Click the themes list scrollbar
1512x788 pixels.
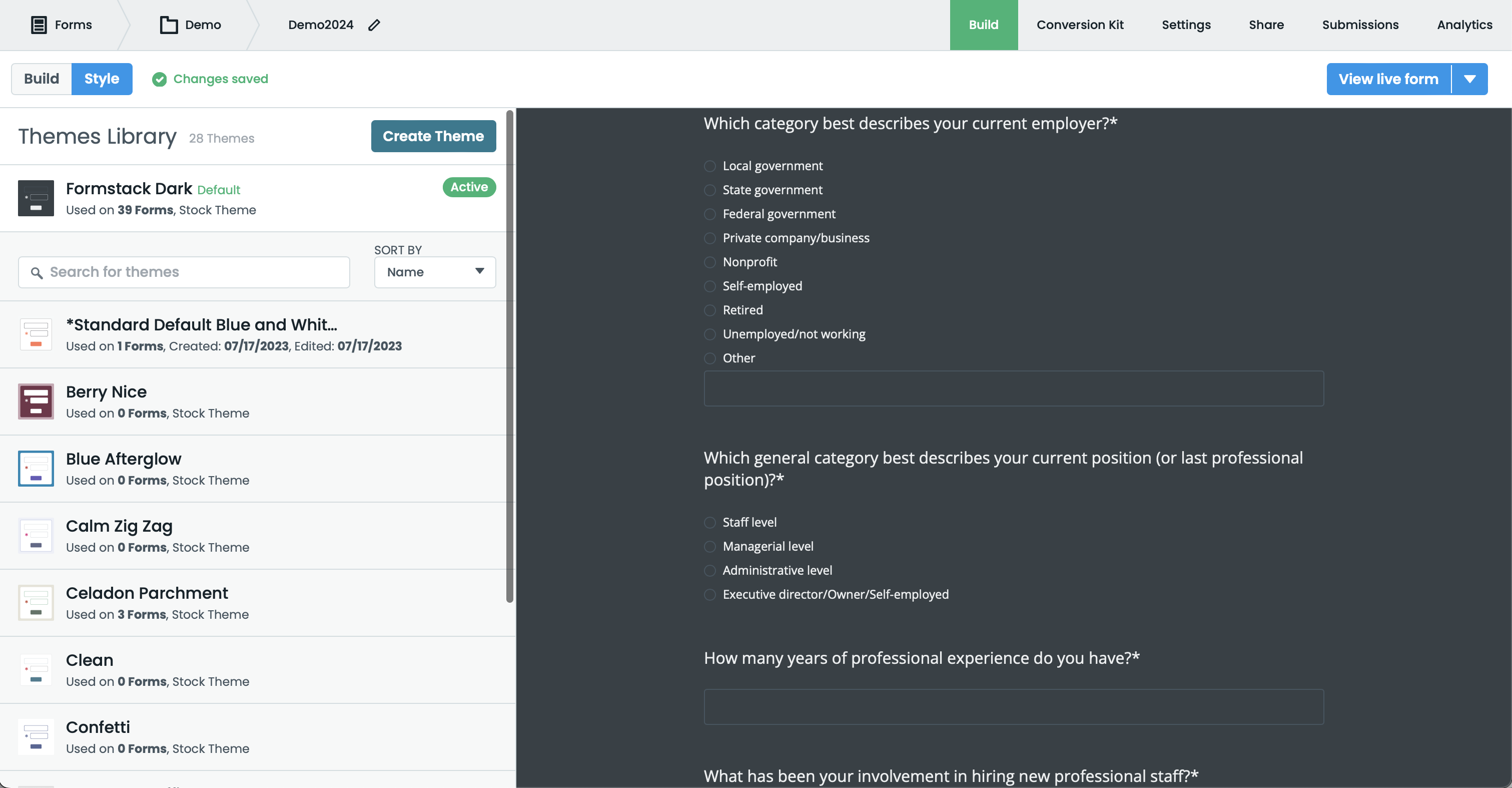(x=509, y=356)
